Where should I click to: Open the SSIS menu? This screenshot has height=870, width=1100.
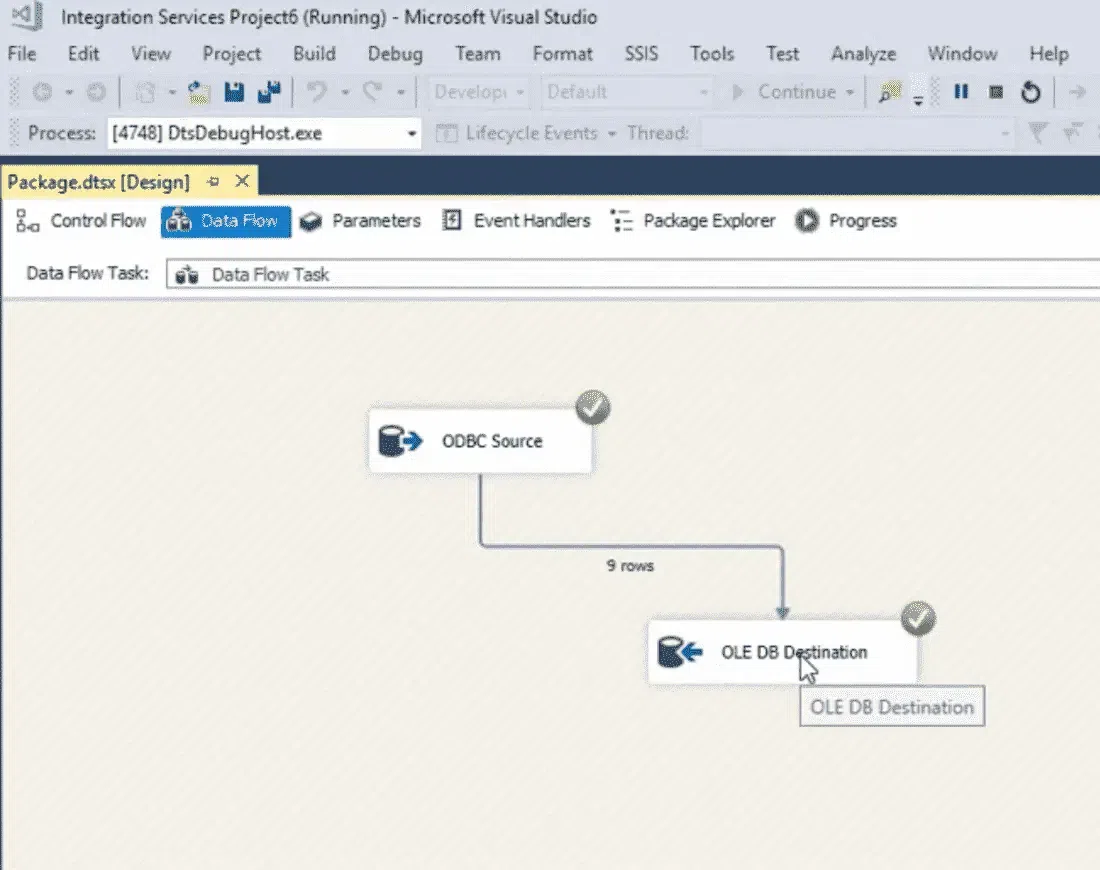pos(641,54)
